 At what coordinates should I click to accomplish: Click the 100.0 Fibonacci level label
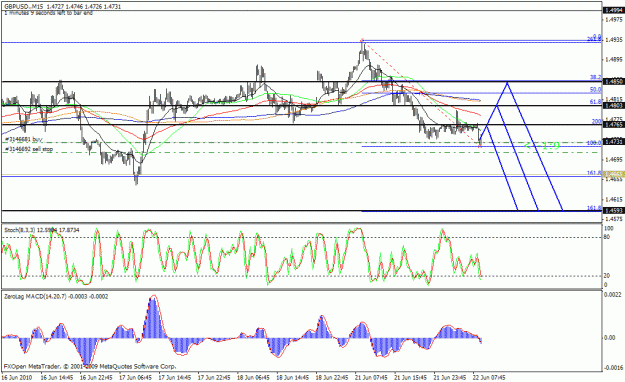pos(595,143)
